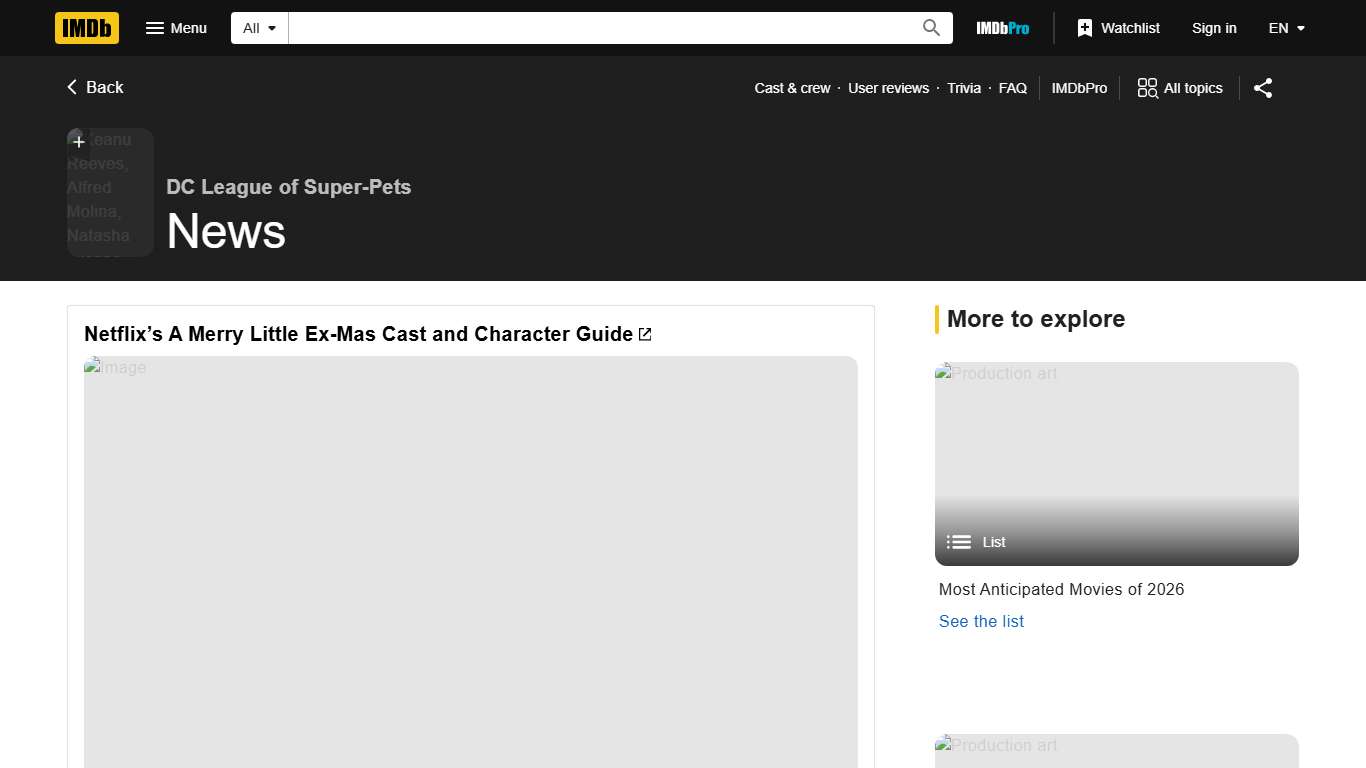Open IMDbPro from the header logo
The height and width of the screenshot is (768, 1366).
click(1002, 28)
